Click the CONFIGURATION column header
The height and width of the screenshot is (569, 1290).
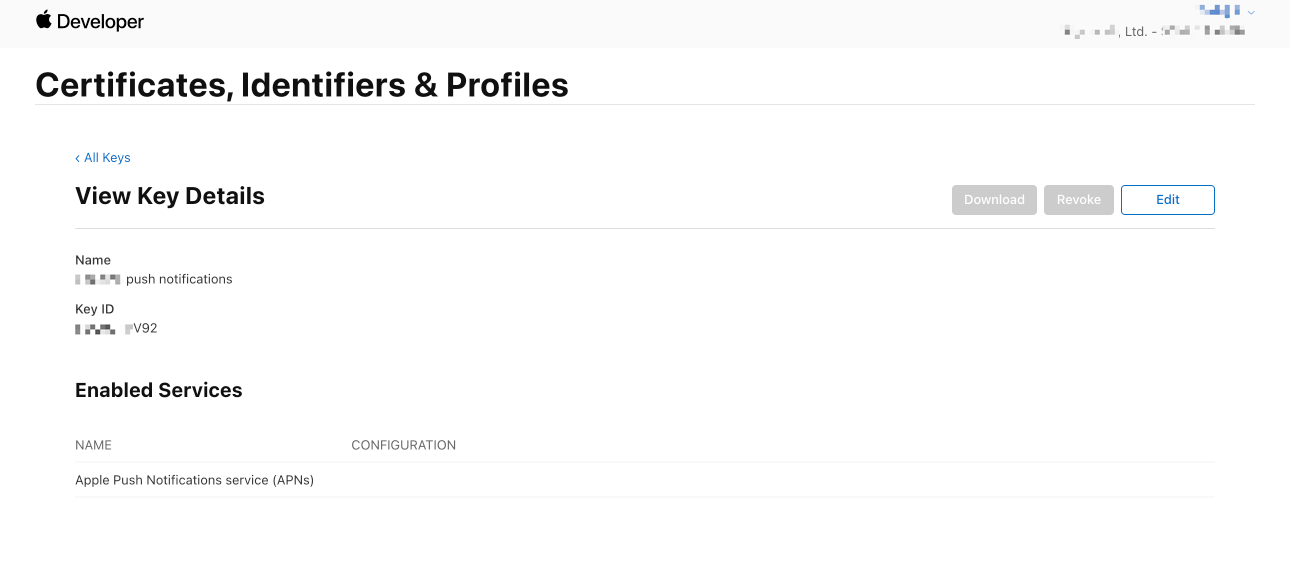point(403,445)
